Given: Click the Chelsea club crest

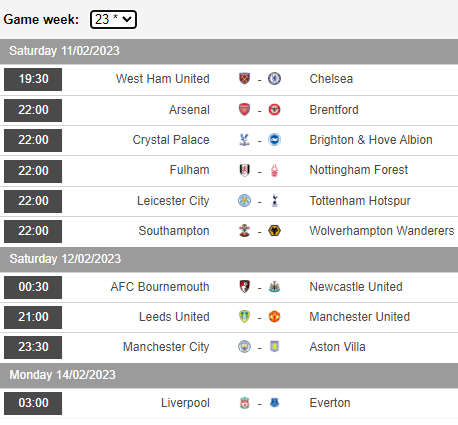Looking at the screenshot, I should [274, 79].
